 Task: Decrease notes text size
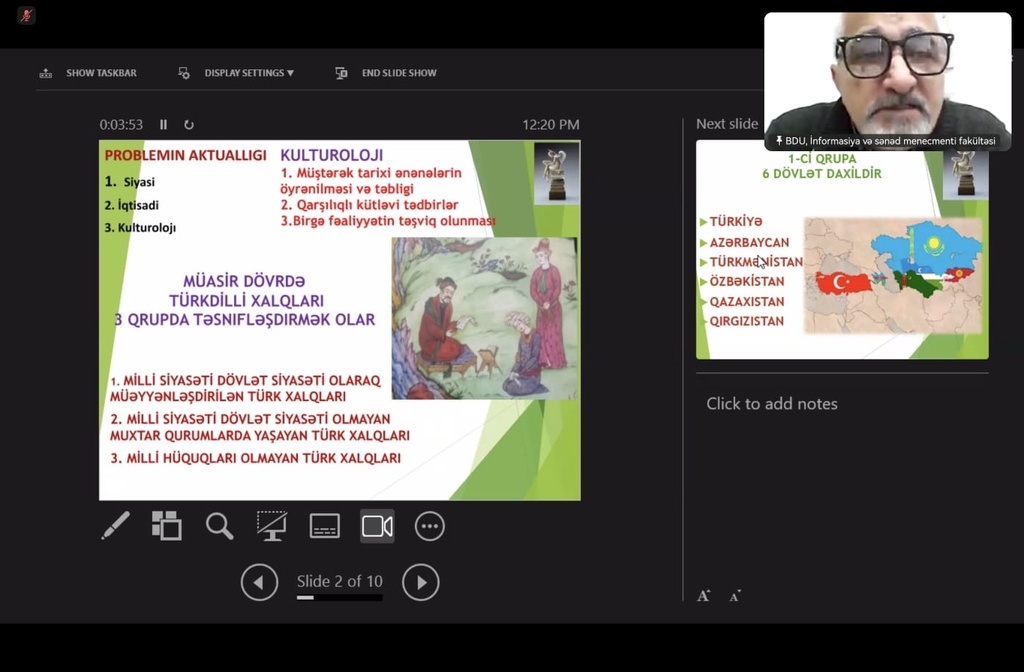(x=735, y=596)
